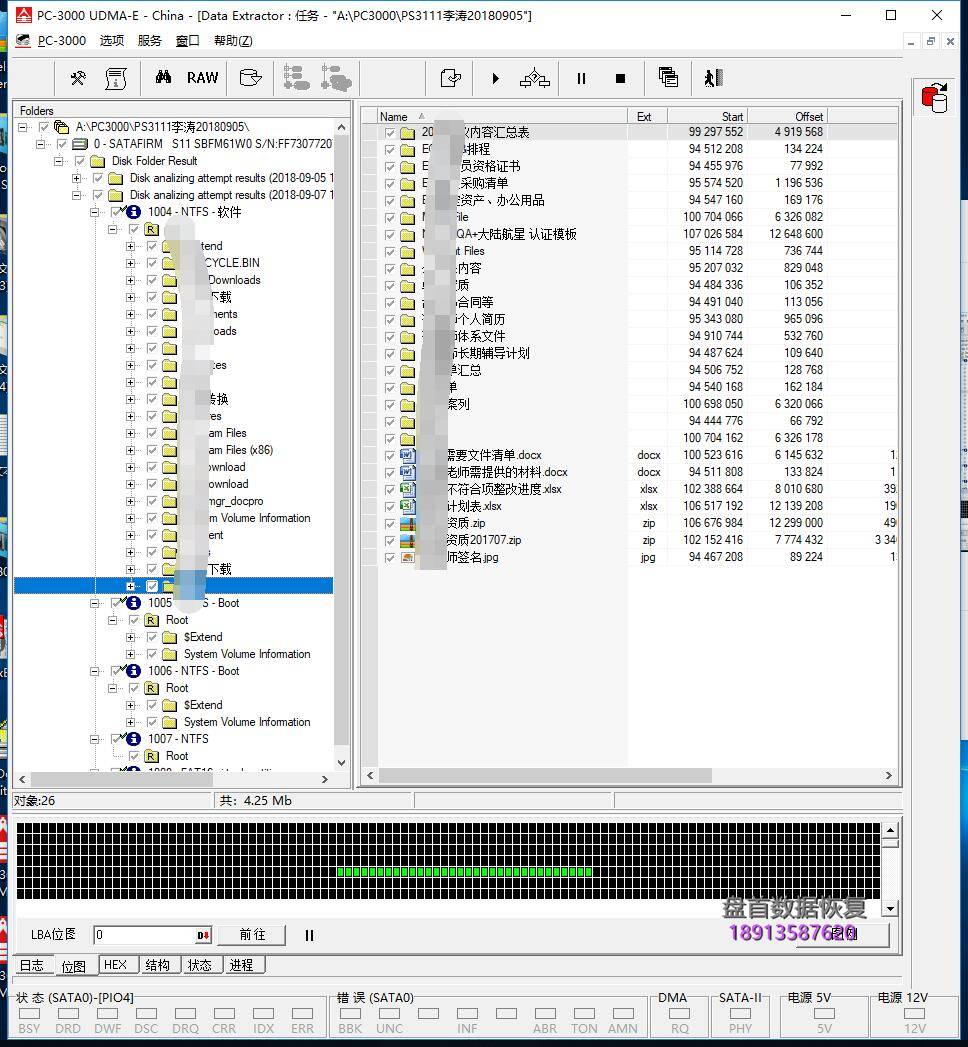Screen dimensions: 968x1047
Task: Click the cascaded windows icon in toolbar
Action: (668, 78)
